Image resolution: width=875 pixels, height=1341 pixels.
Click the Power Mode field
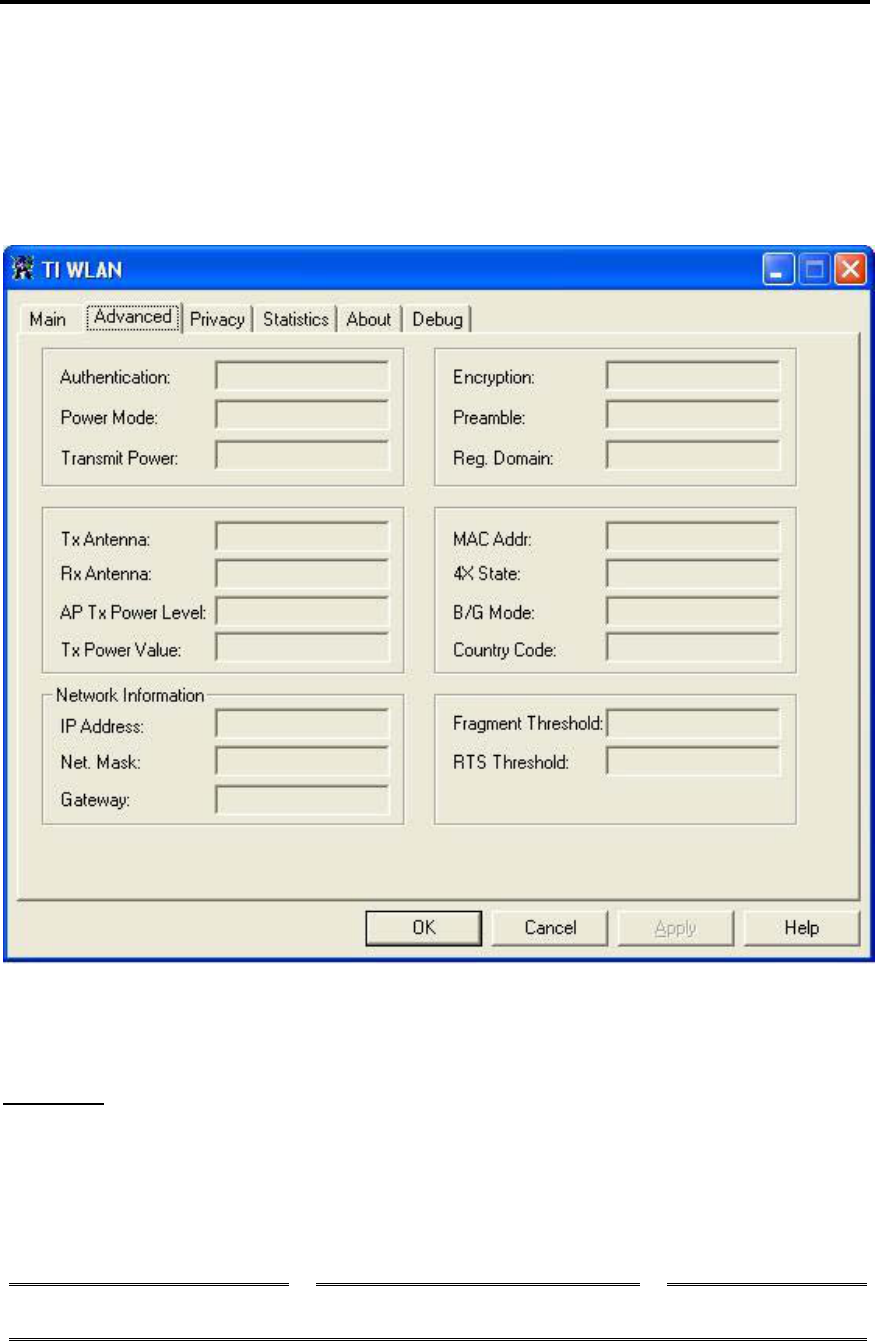(x=302, y=415)
